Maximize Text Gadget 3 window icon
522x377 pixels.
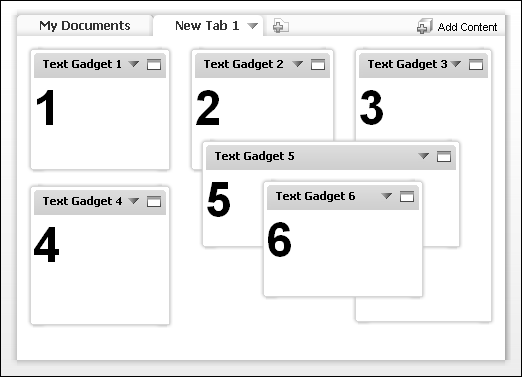point(476,64)
